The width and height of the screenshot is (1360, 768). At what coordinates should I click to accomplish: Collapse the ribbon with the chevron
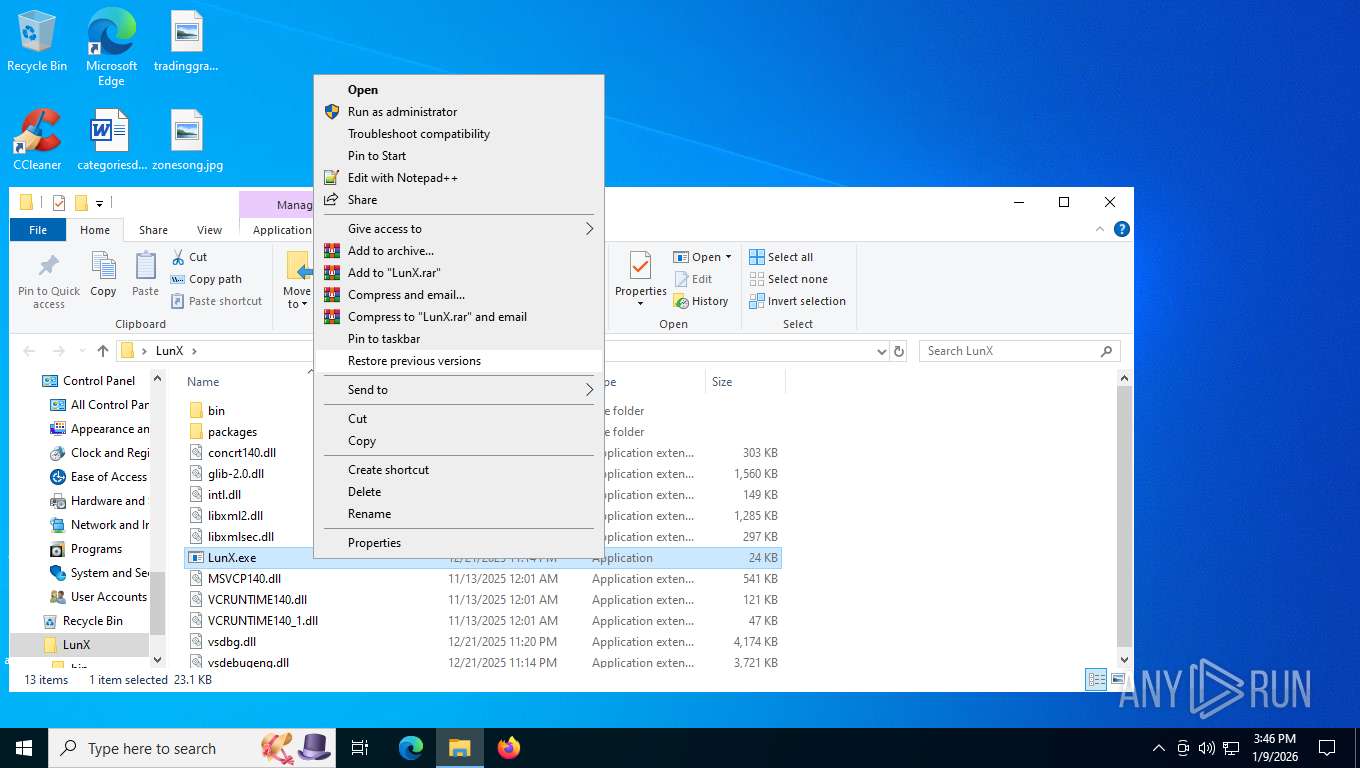(x=1100, y=229)
